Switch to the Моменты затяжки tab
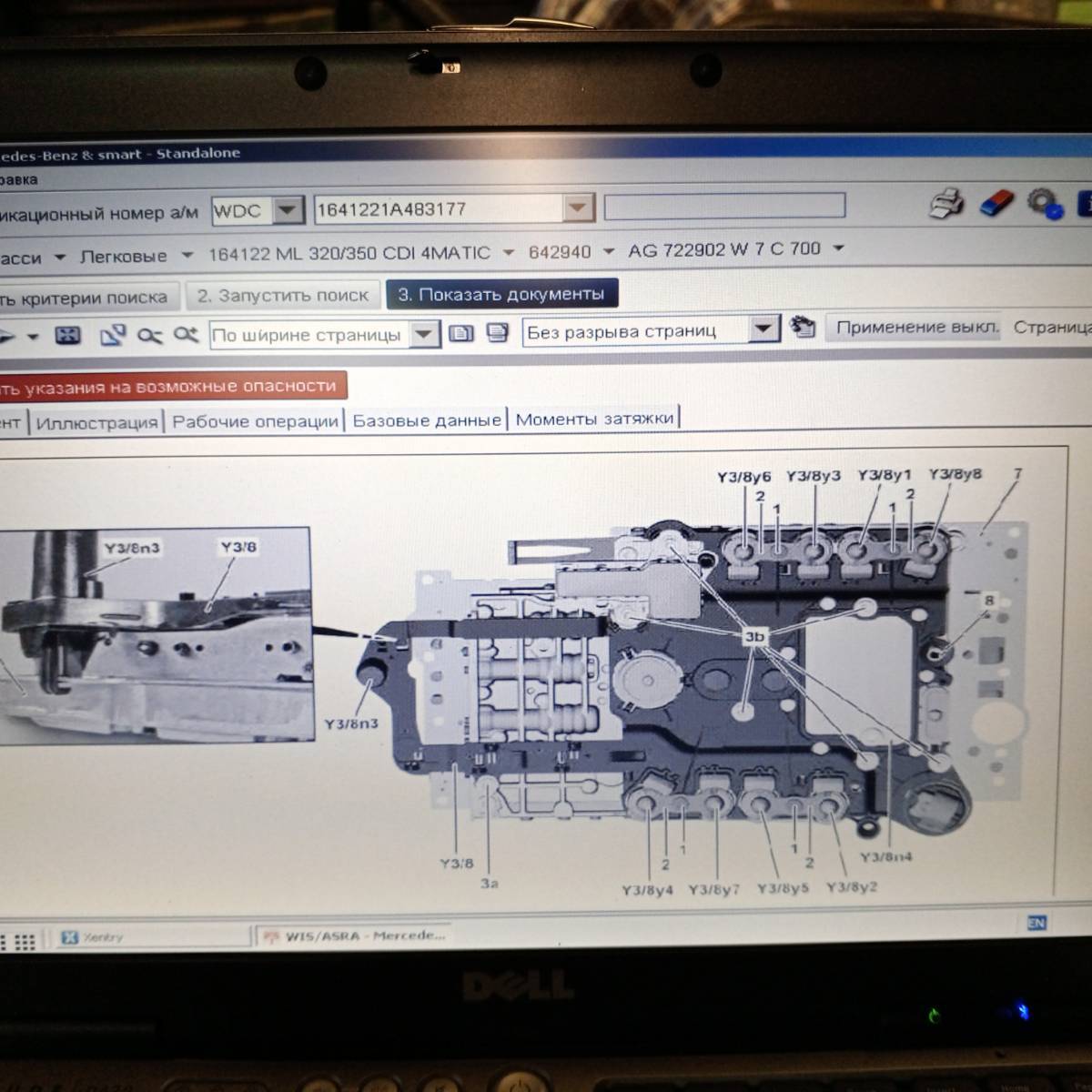This screenshot has width=1092, height=1092. [x=594, y=419]
